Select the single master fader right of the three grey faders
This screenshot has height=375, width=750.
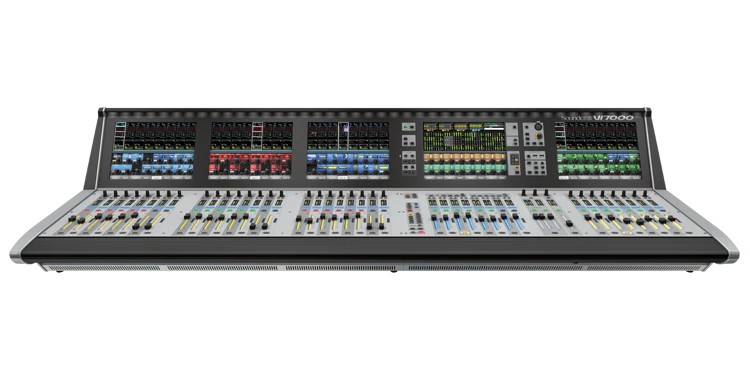click(x=569, y=223)
